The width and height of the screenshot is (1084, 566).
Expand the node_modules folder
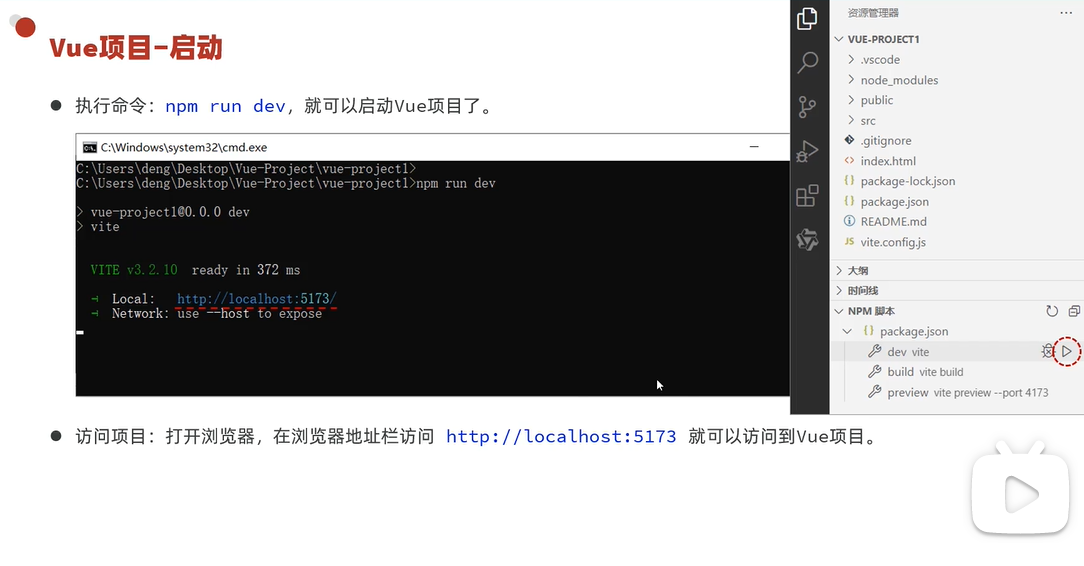pos(851,79)
